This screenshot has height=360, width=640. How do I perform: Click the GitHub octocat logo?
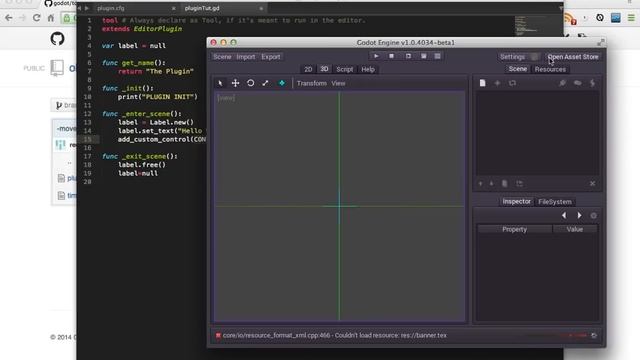(57, 39)
